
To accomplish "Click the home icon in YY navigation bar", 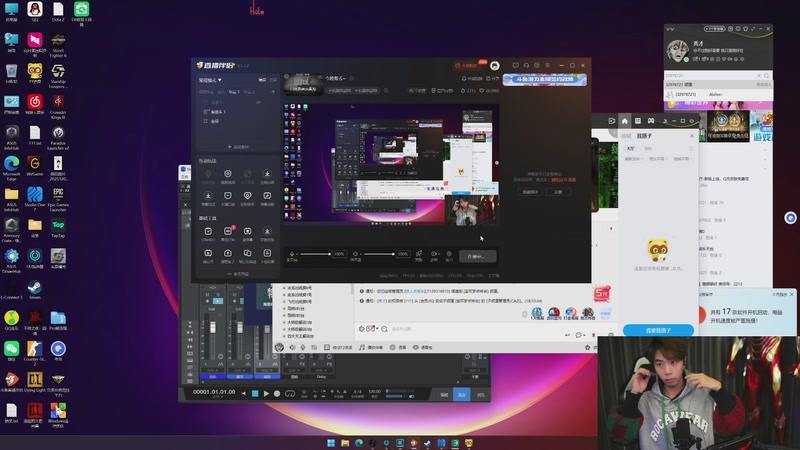I will click(624, 121).
